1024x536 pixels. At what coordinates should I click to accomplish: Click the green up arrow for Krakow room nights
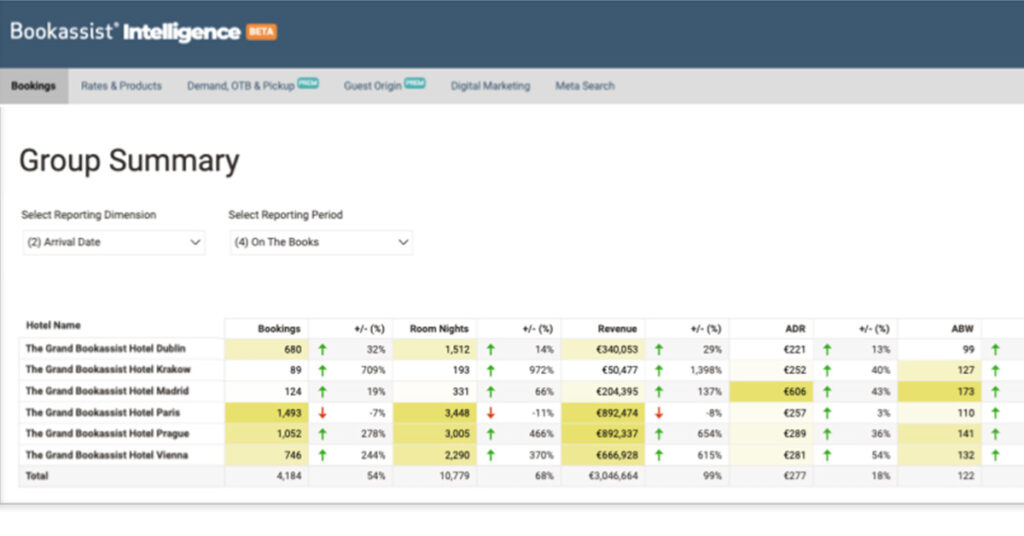coord(490,370)
